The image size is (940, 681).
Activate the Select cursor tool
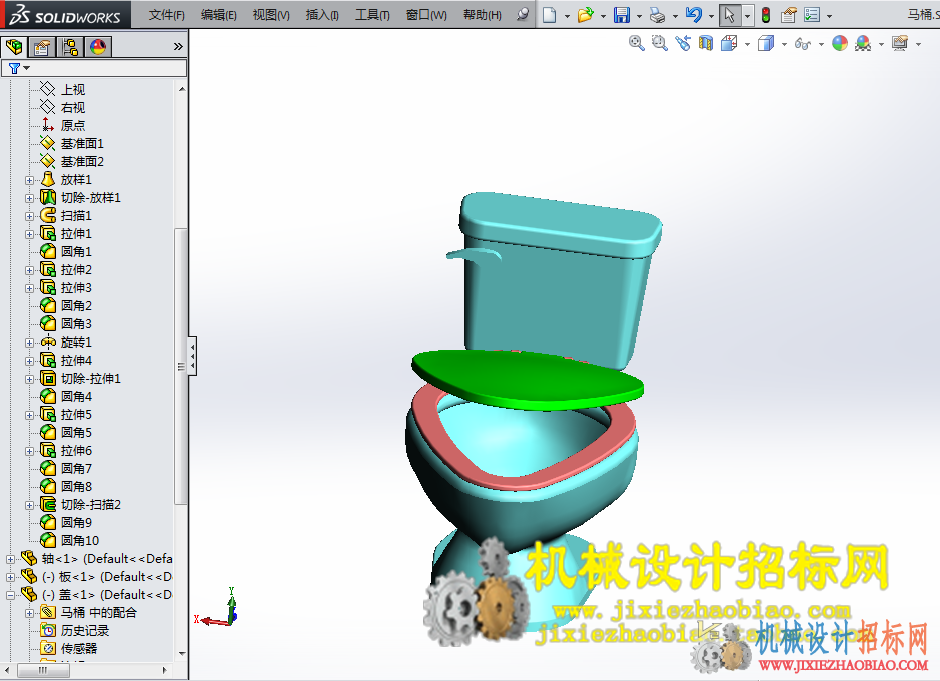pyautogui.click(x=730, y=15)
